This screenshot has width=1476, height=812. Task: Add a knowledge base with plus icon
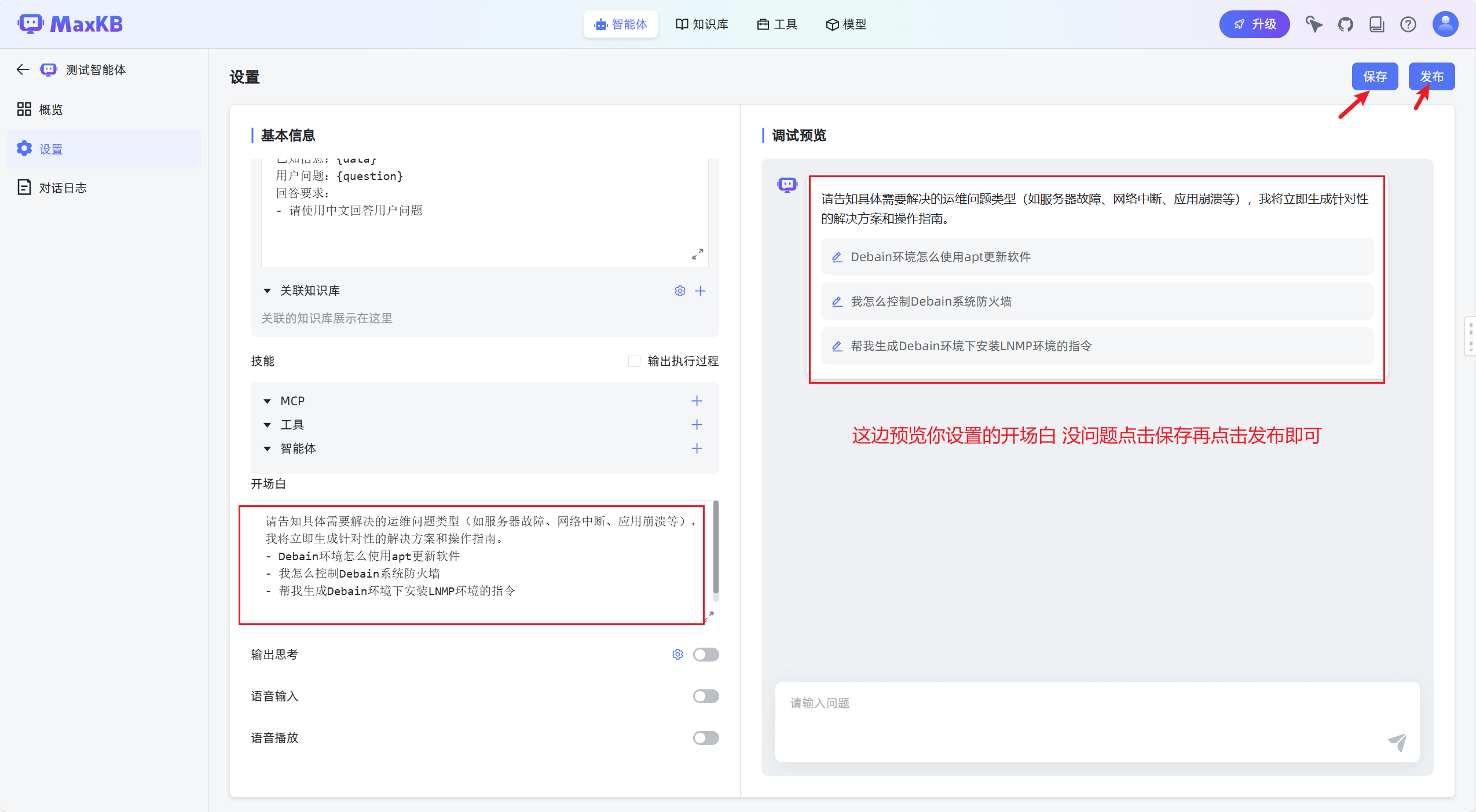tap(700, 291)
